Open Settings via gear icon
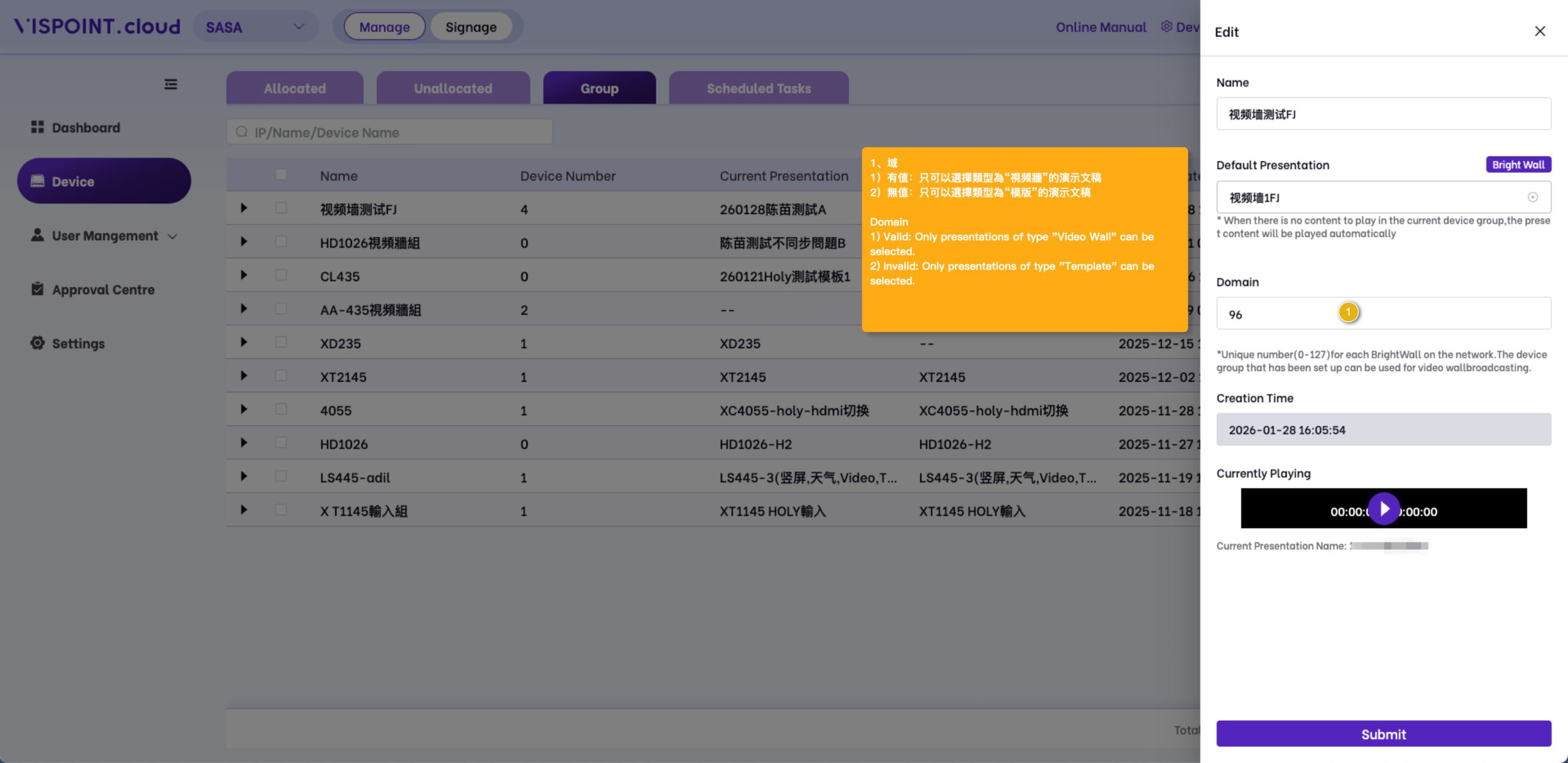Screen dimensions: 1568x763 (37, 343)
